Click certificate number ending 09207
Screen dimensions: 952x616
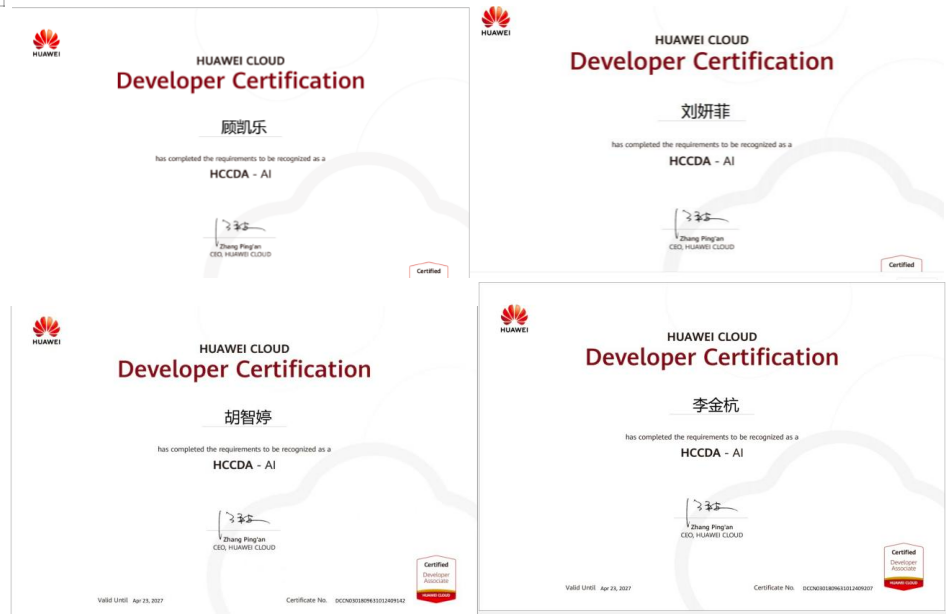pyautogui.click(x=838, y=588)
